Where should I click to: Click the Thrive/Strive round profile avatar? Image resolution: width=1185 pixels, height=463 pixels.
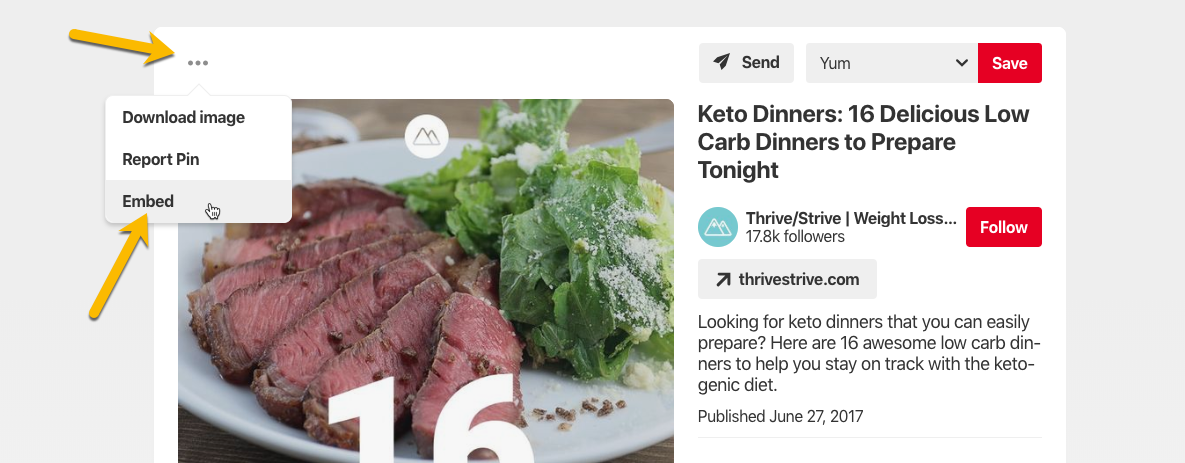(718, 227)
